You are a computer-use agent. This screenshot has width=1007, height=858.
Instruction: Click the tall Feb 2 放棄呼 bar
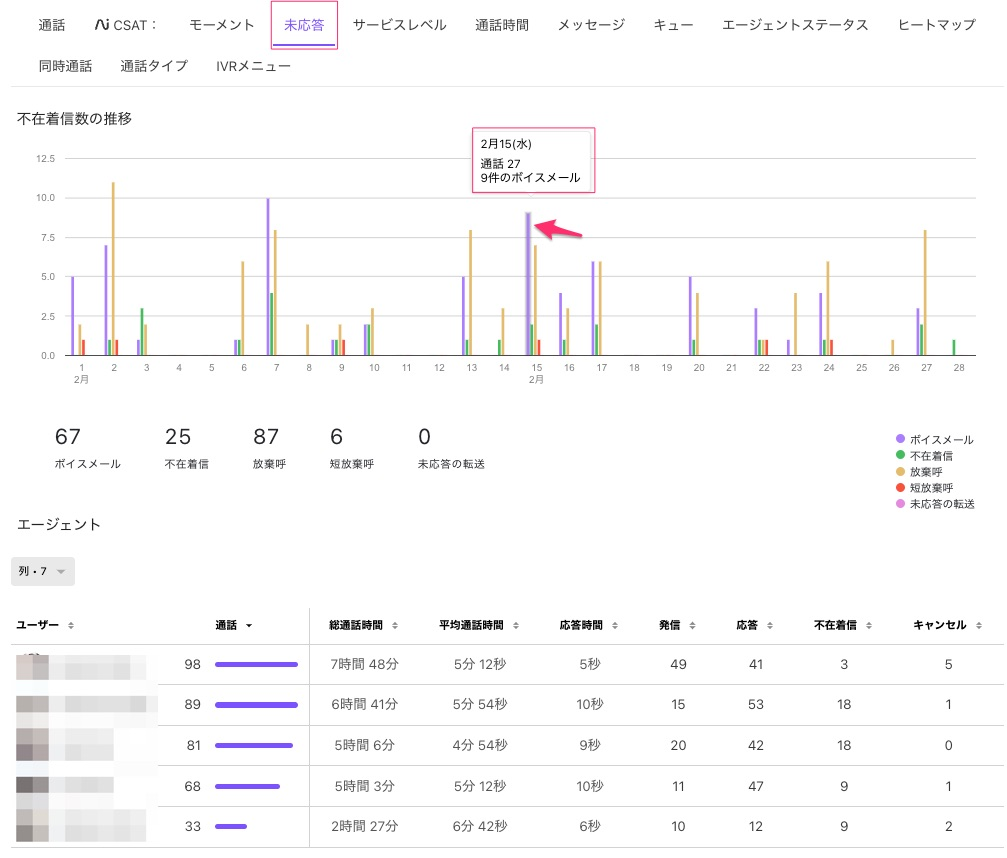click(x=113, y=268)
